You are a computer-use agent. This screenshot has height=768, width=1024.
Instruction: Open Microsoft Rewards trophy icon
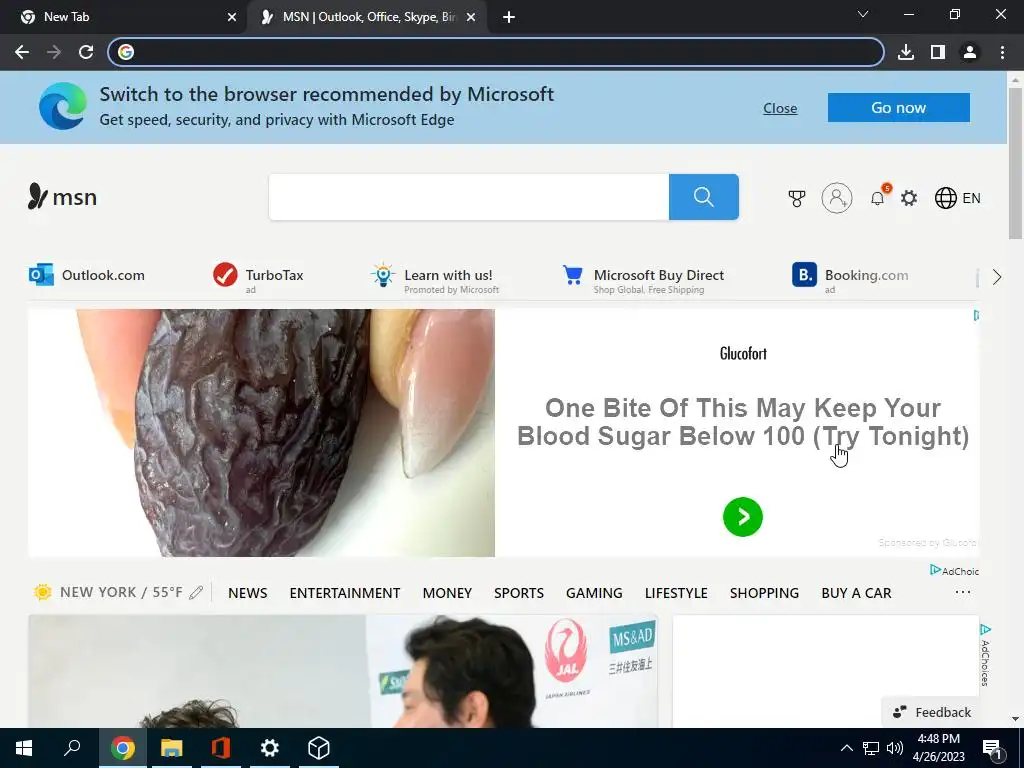pos(797,198)
